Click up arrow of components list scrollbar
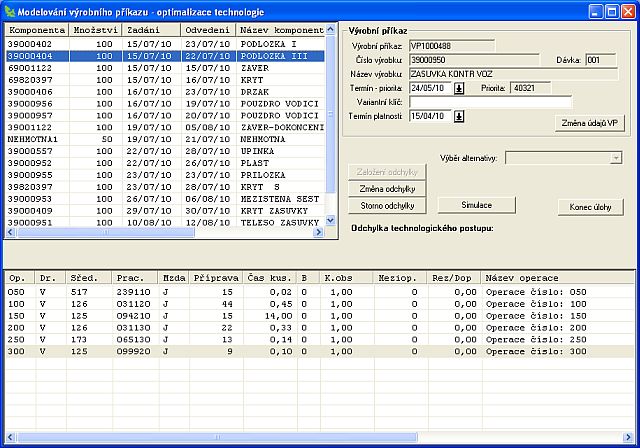 [331, 29]
